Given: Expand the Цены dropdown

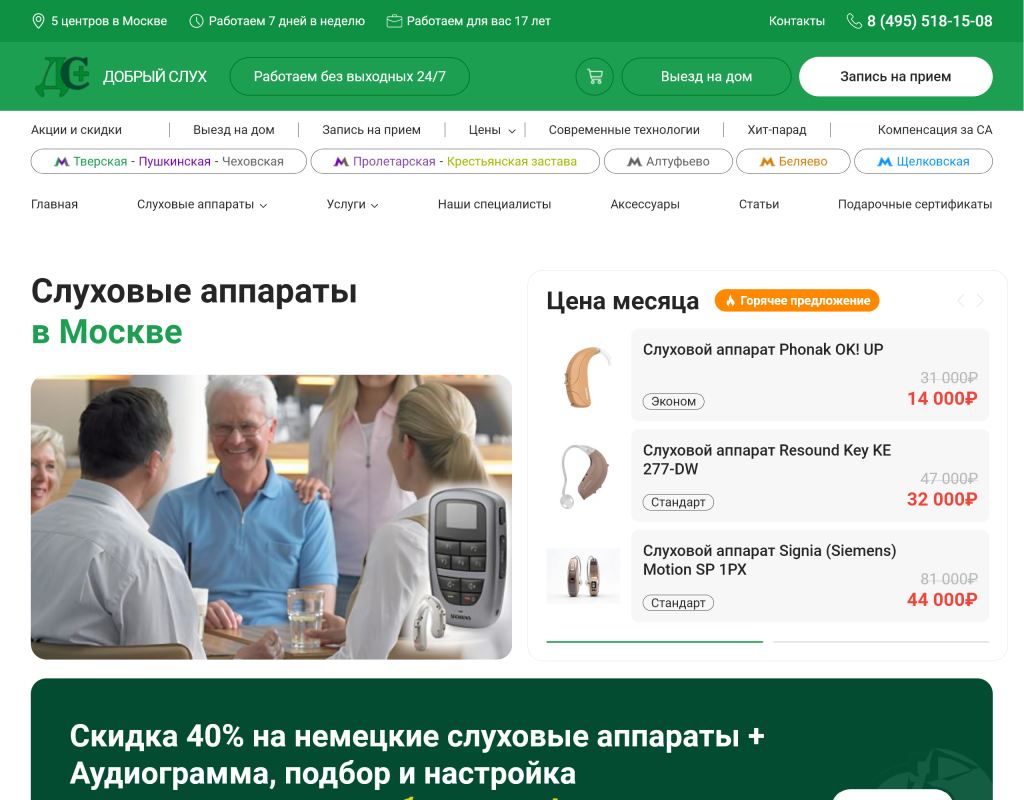Looking at the screenshot, I should tap(492, 130).
